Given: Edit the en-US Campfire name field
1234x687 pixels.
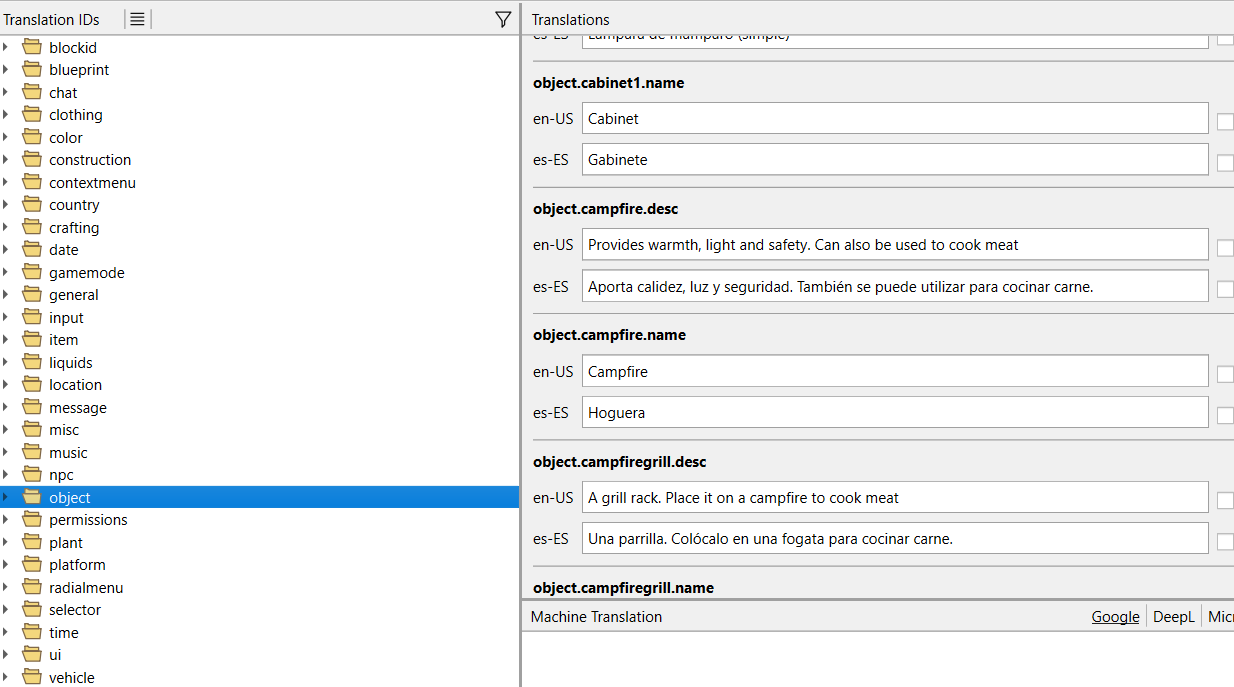Looking at the screenshot, I should pos(894,371).
